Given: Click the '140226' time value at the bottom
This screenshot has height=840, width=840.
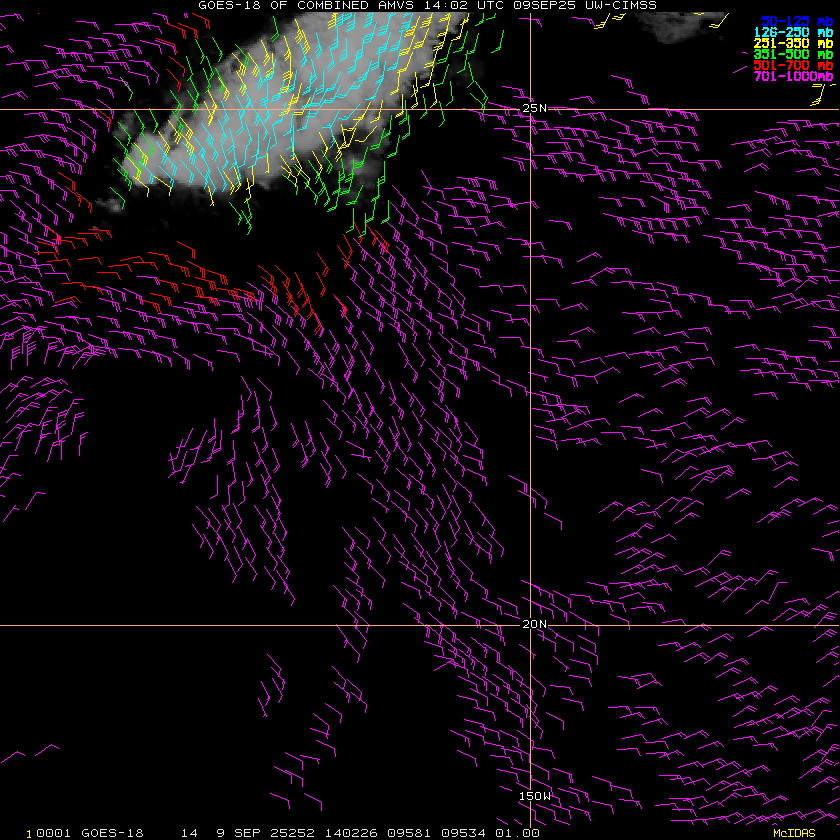Looking at the screenshot, I should [351, 833].
